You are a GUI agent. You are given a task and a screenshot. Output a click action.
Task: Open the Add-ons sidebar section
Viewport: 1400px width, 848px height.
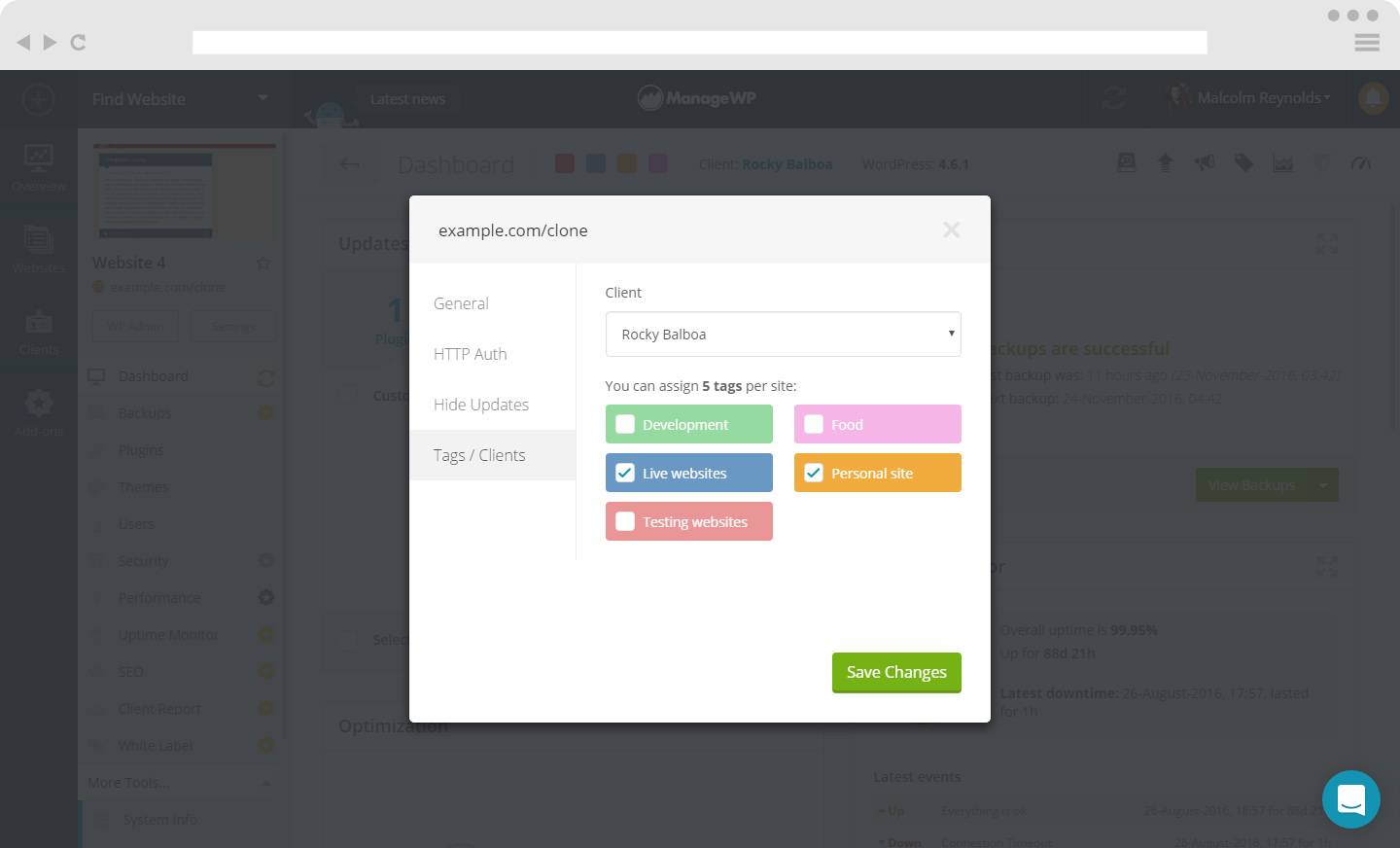coord(39,412)
